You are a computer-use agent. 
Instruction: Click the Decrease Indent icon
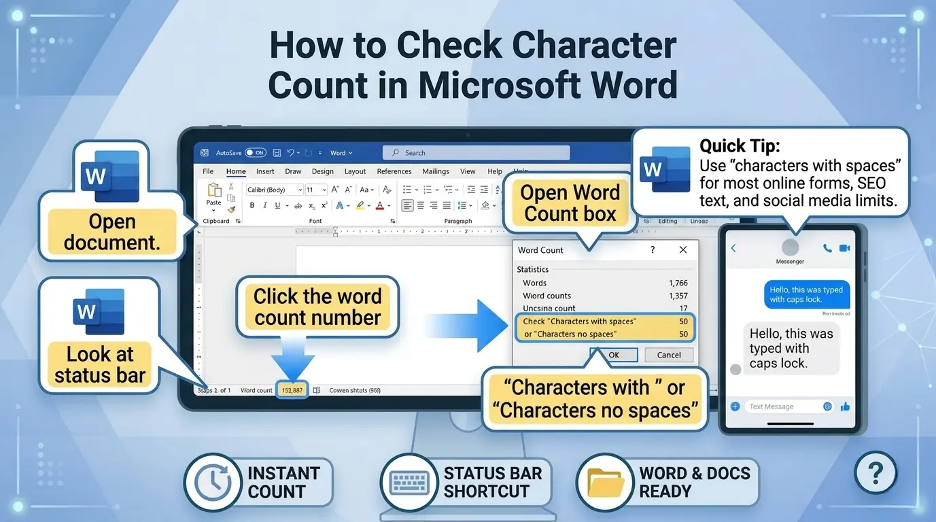[x=471, y=189]
